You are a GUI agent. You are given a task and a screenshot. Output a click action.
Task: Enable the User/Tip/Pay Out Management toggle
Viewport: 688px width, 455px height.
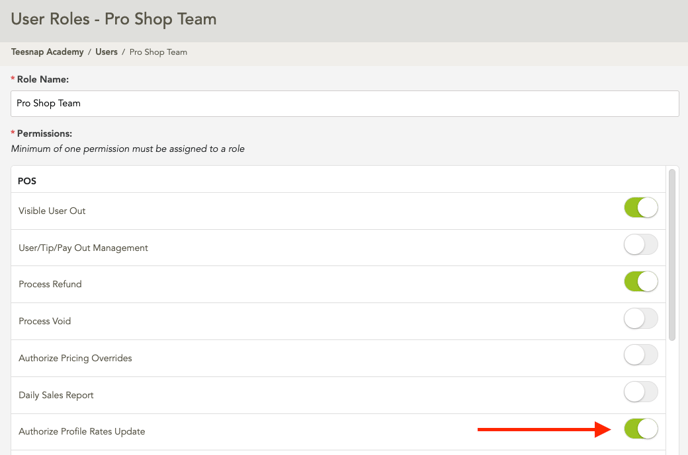[640, 245]
